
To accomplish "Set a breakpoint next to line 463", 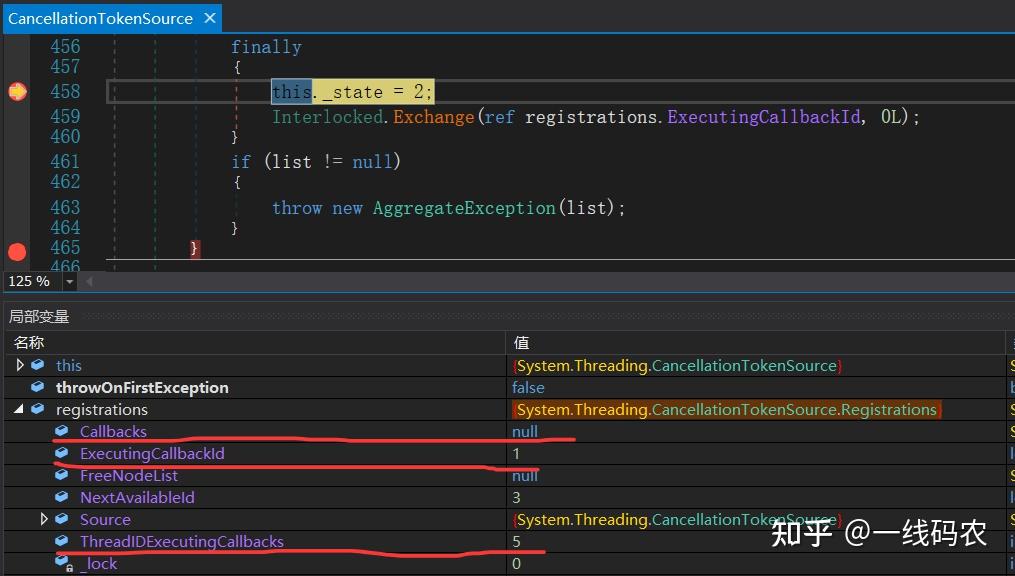I will tap(16, 207).
